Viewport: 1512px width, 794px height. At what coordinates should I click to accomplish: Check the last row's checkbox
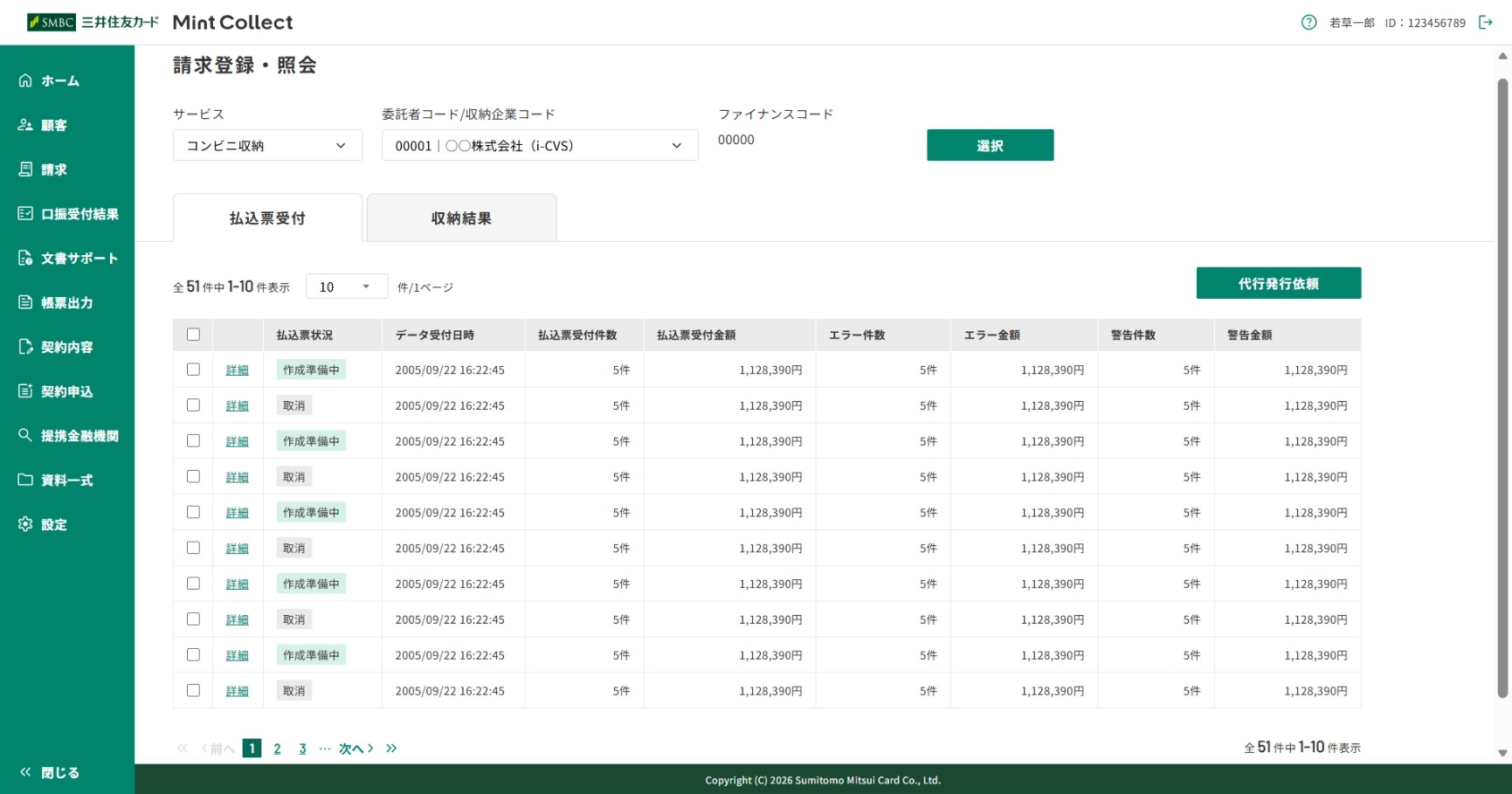point(193,690)
